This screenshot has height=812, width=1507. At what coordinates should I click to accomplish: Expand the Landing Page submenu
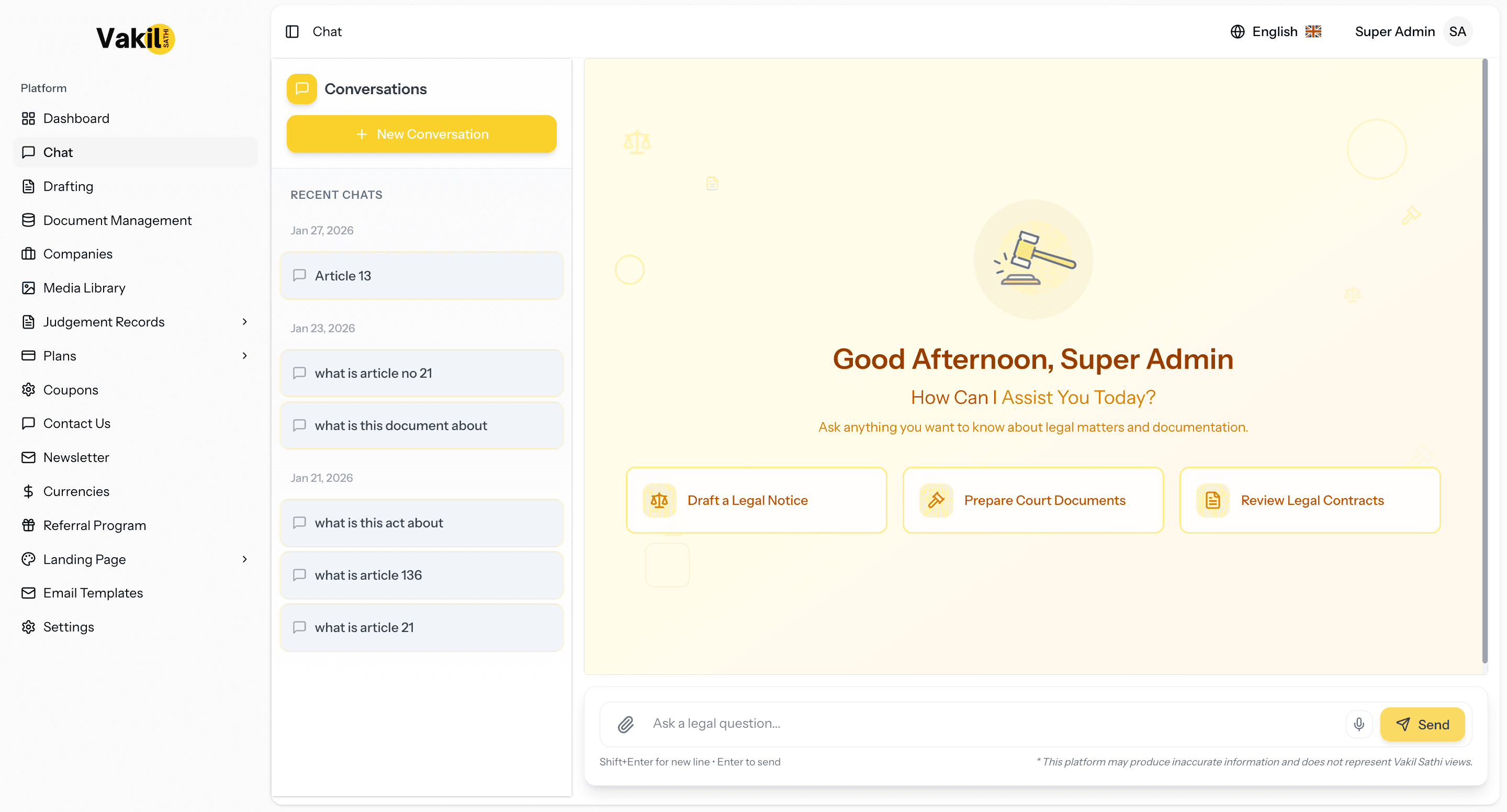tap(244, 559)
